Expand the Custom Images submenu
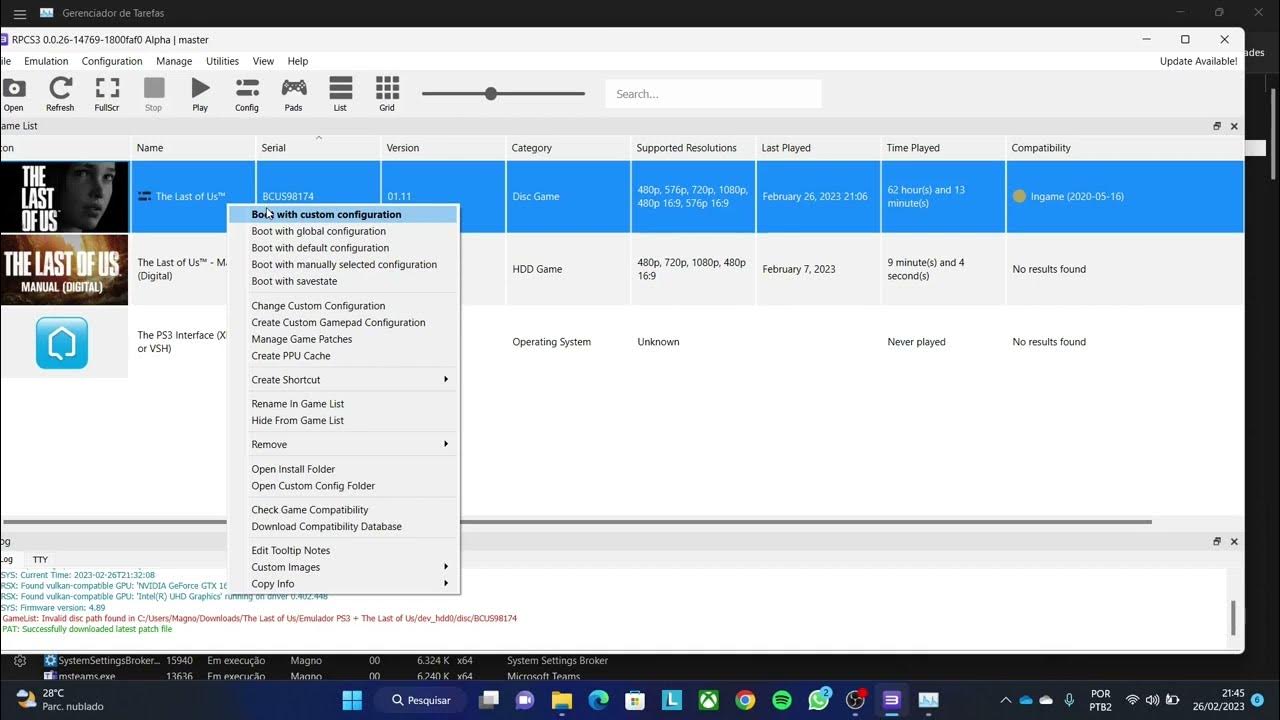The height and width of the screenshot is (720, 1280). pyautogui.click(x=343, y=567)
